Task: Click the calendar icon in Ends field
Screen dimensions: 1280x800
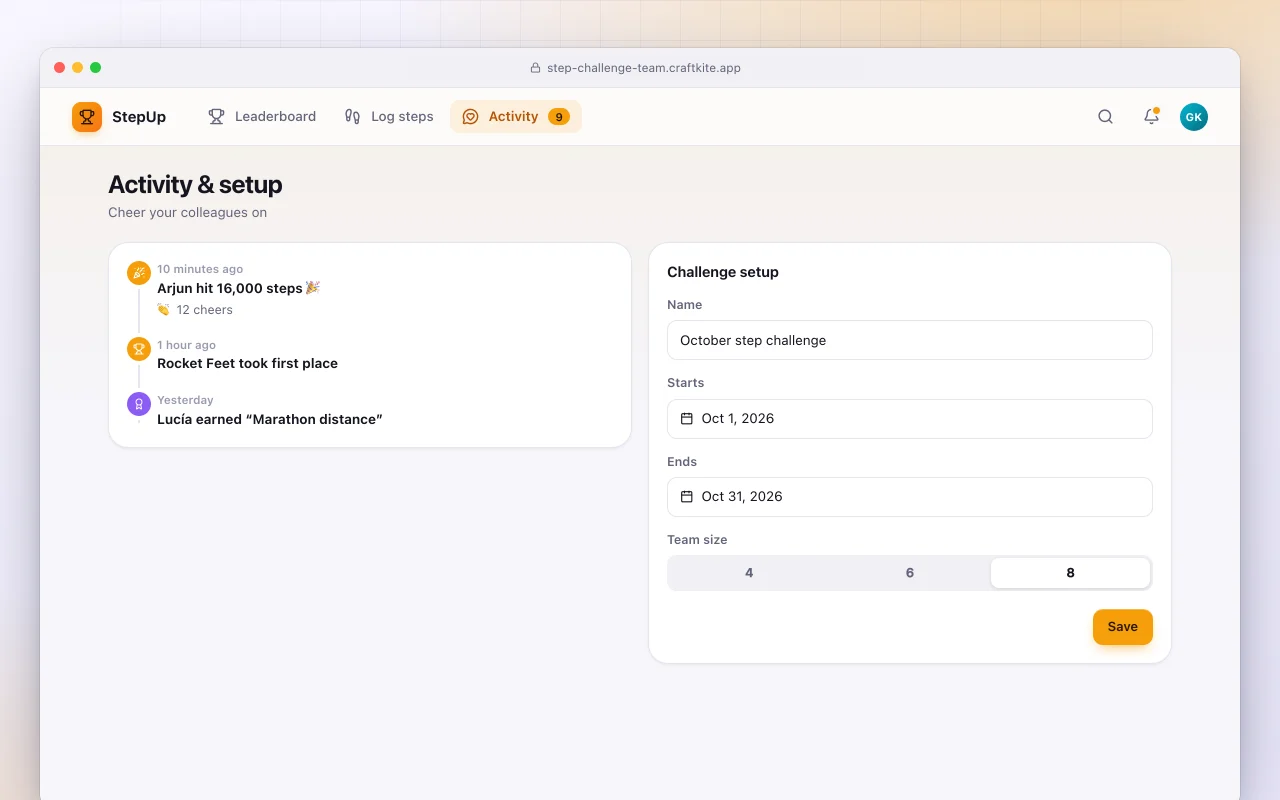Action: (687, 497)
